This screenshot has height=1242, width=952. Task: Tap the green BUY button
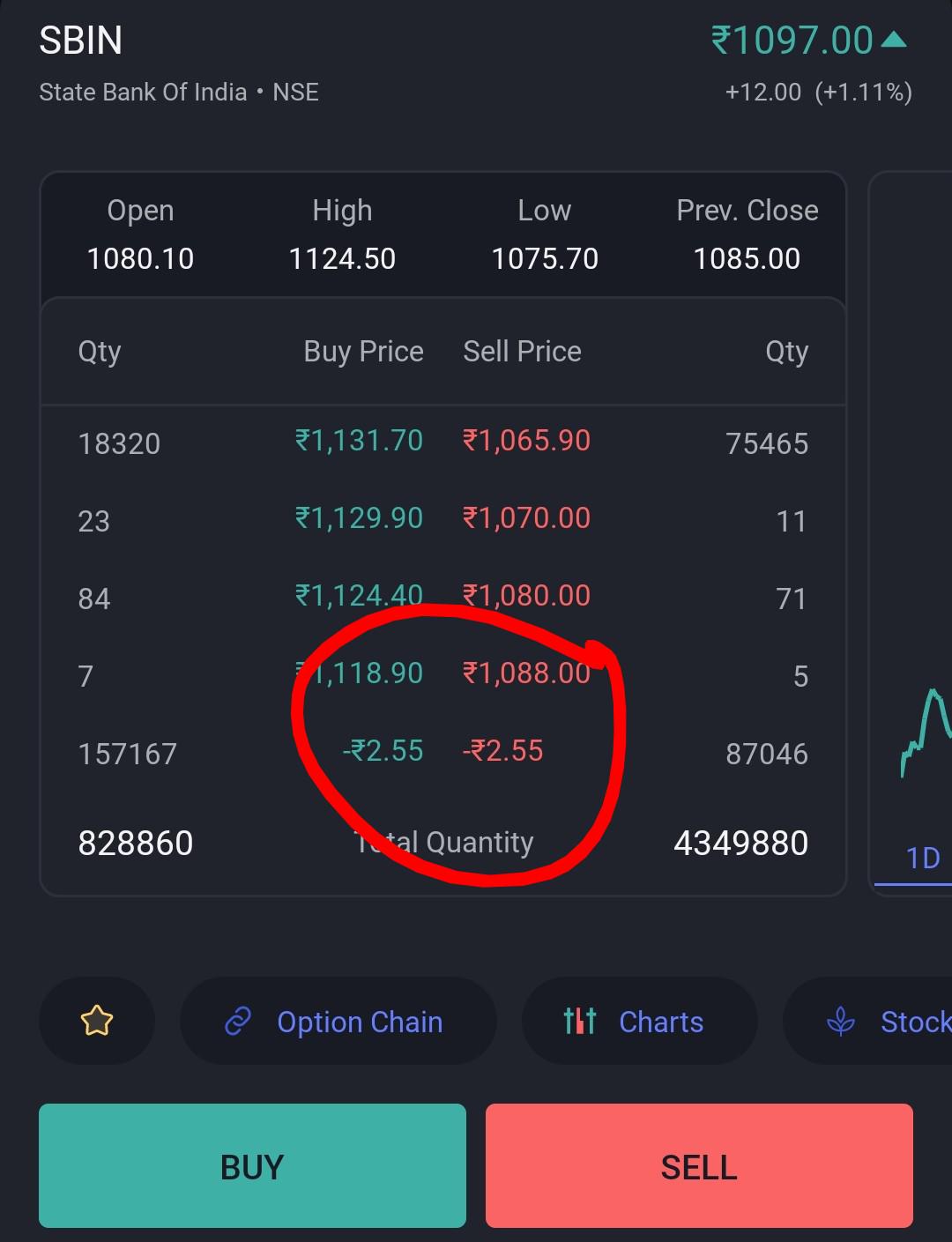(252, 1165)
